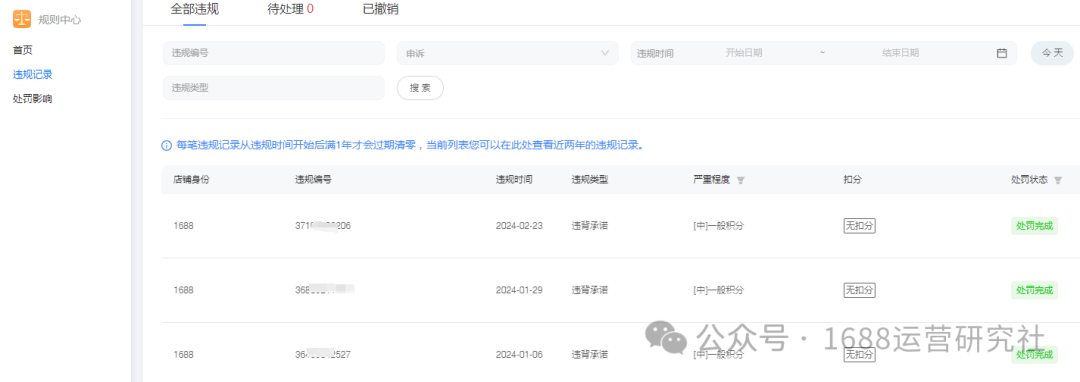Click the 违规类型 column header

[x=590, y=180]
